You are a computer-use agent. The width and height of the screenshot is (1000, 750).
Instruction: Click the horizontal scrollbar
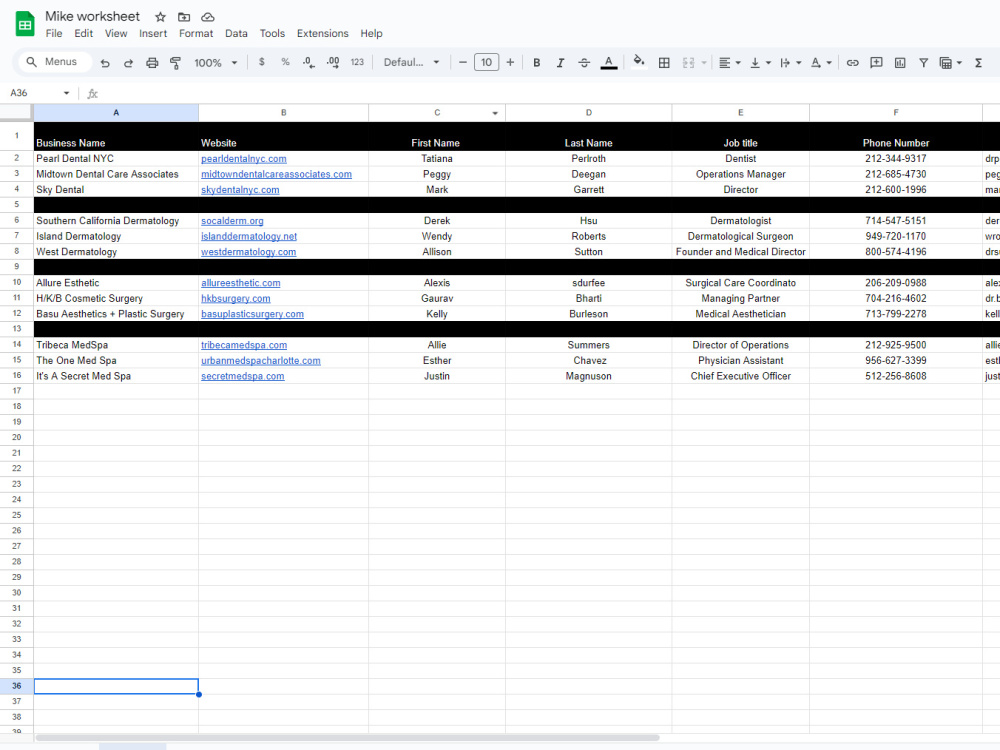[x=348, y=737]
